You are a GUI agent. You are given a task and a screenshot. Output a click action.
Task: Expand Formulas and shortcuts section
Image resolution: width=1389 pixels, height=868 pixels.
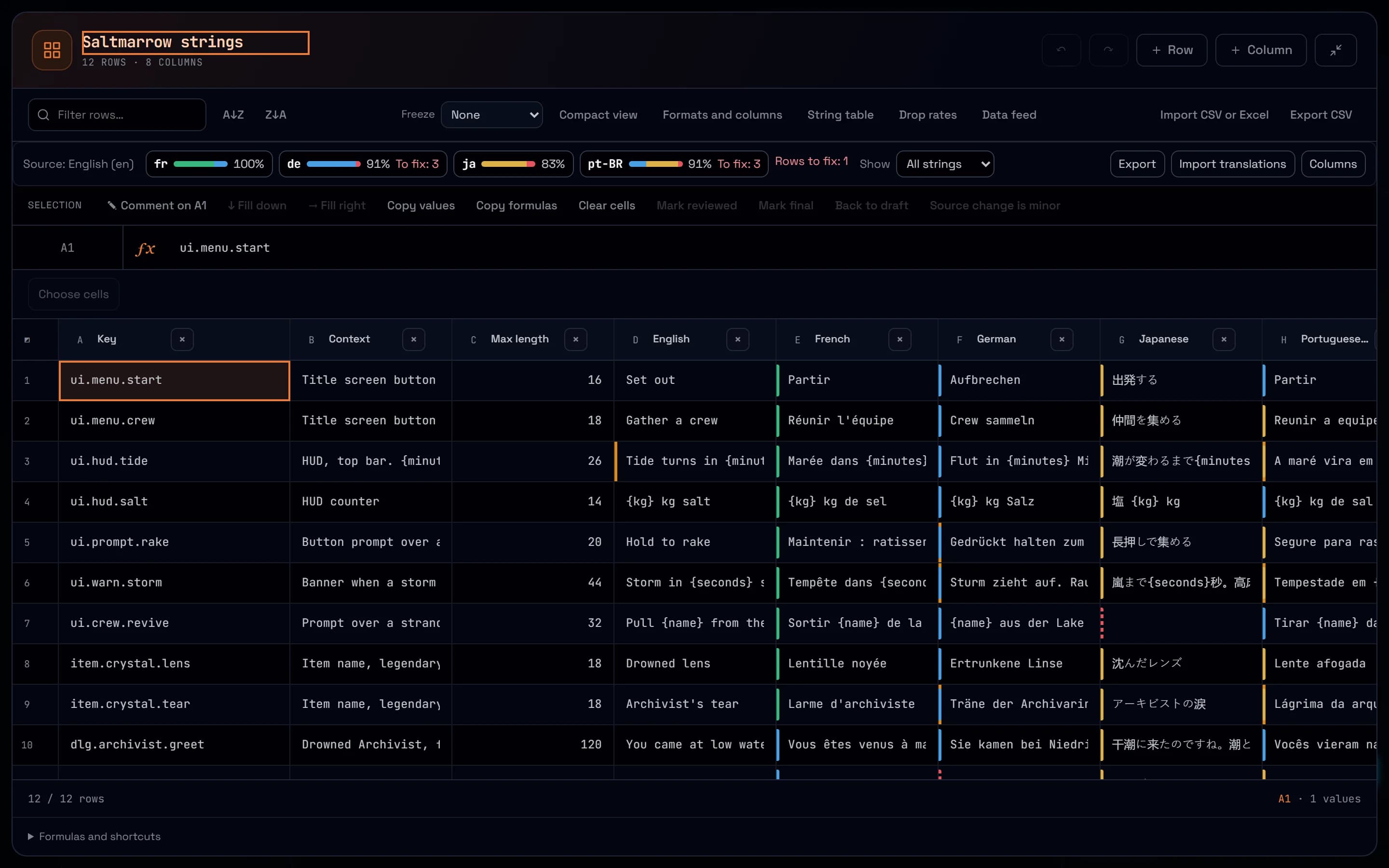(94, 837)
